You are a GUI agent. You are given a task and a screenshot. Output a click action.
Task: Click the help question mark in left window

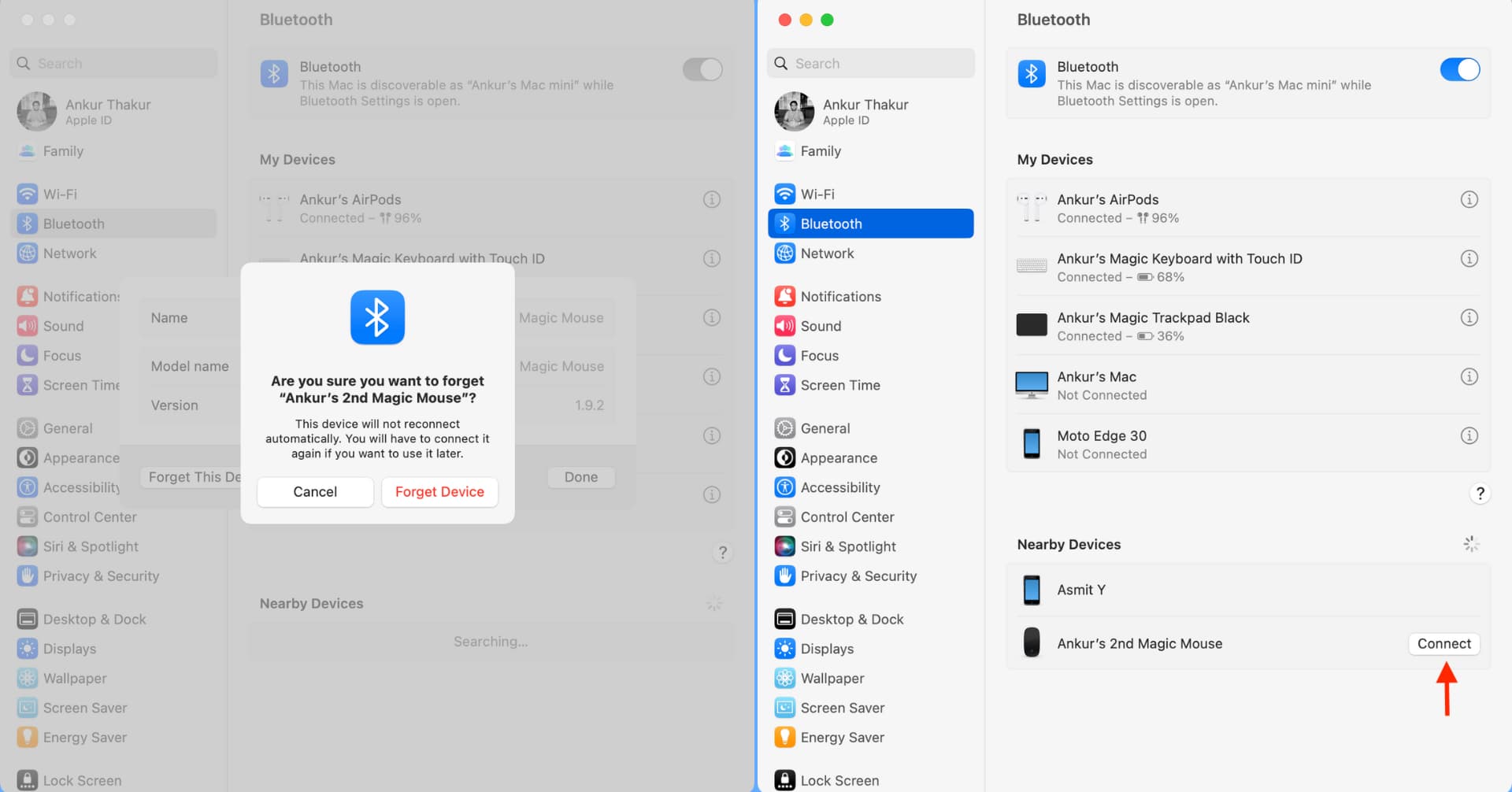click(x=722, y=553)
